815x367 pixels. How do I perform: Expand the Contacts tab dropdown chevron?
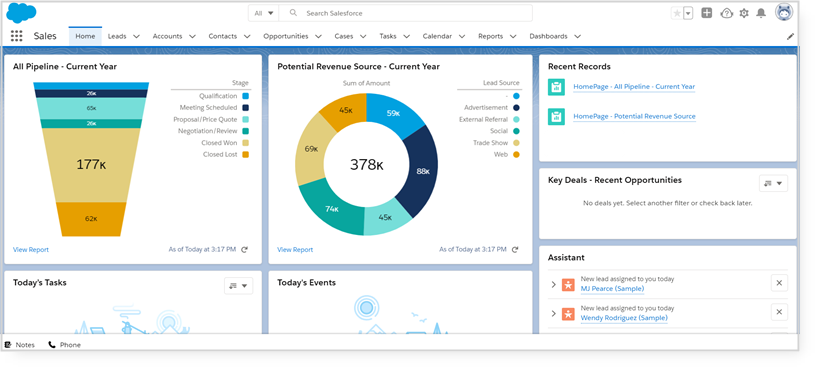pos(247,36)
